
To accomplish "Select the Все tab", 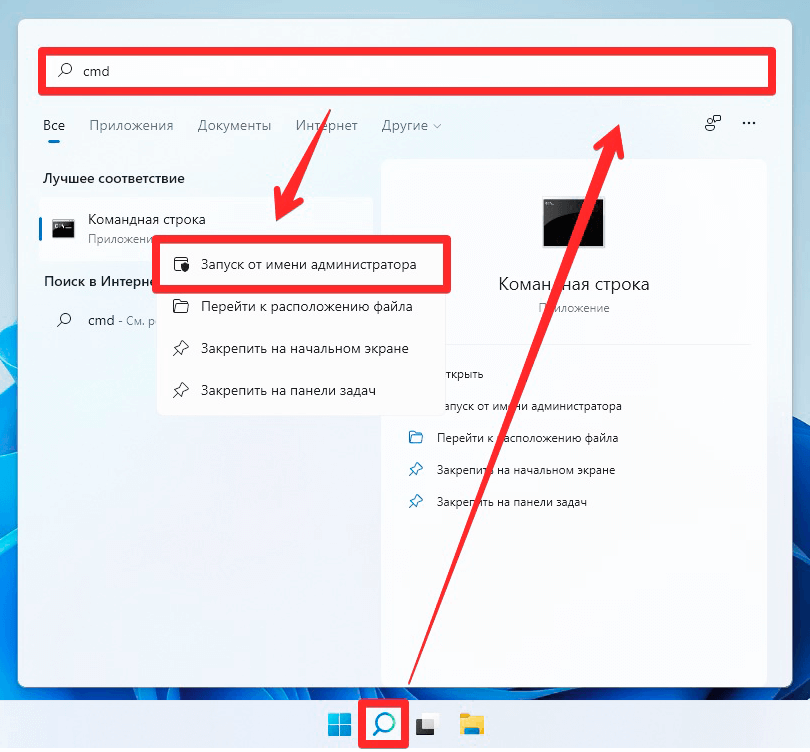I will 54,126.
